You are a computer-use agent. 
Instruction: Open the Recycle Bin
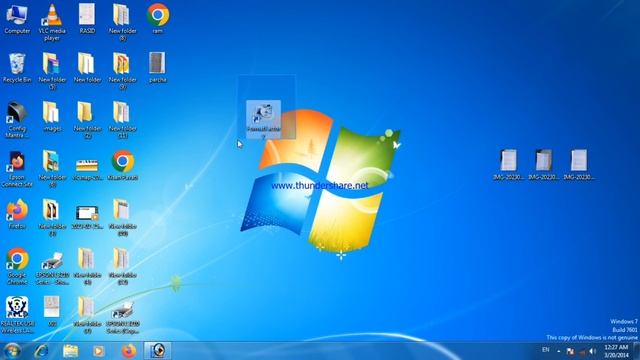[x=17, y=68]
